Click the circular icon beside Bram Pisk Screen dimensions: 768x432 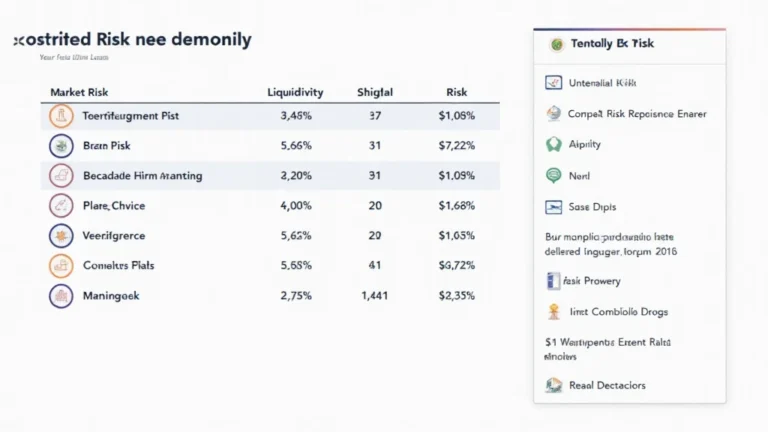(x=61, y=146)
